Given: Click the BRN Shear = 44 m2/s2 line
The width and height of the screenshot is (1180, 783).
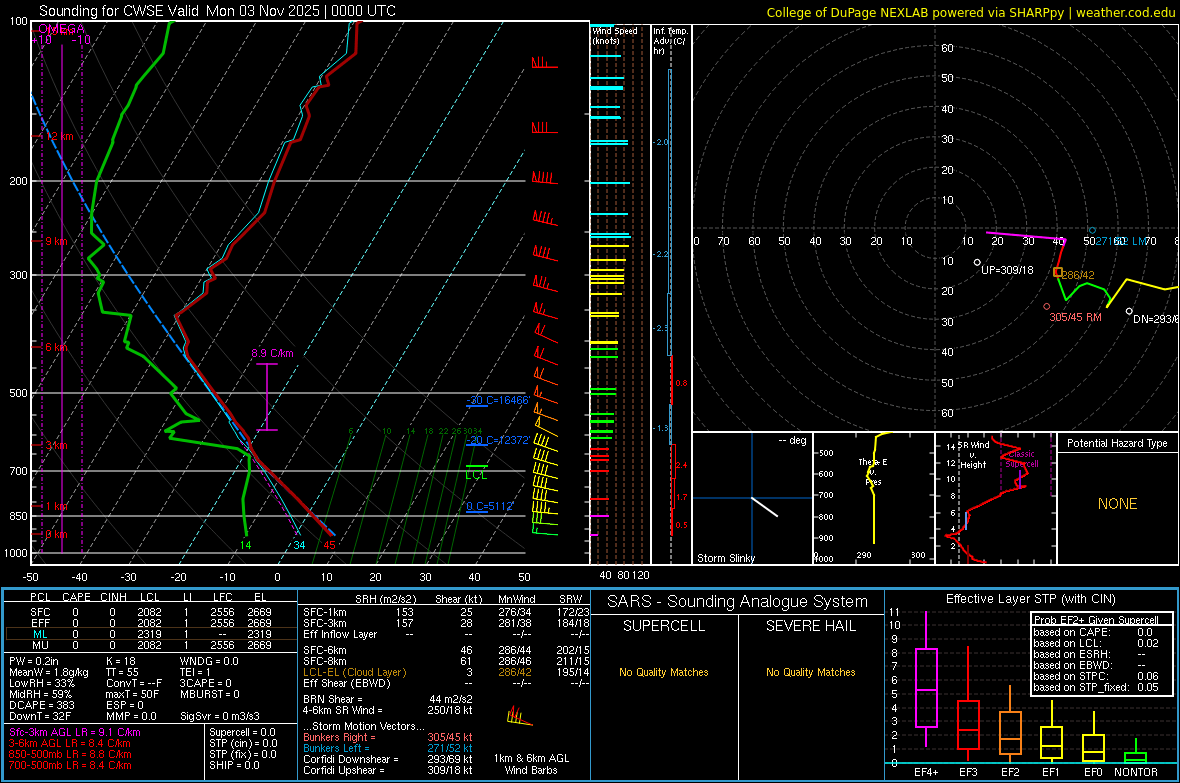Looking at the screenshot, I should [x=388, y=699].
